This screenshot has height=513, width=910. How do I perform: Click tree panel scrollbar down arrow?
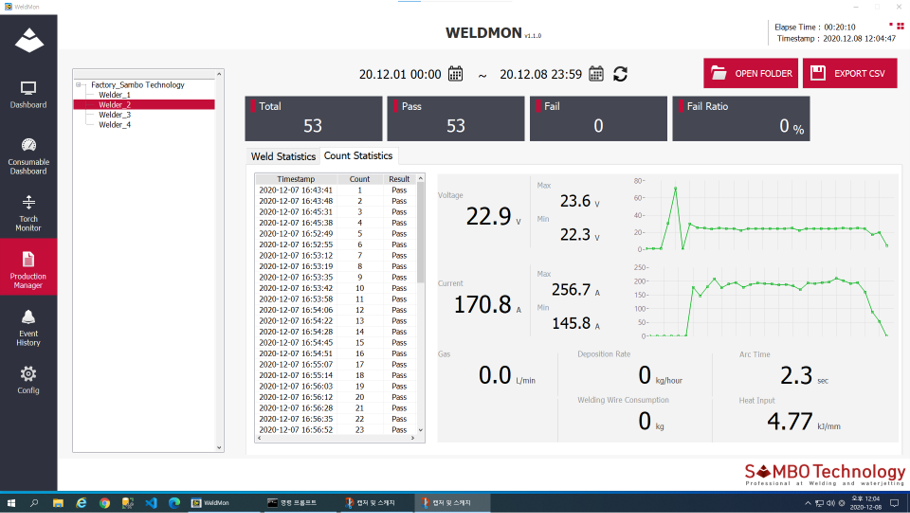219,447
